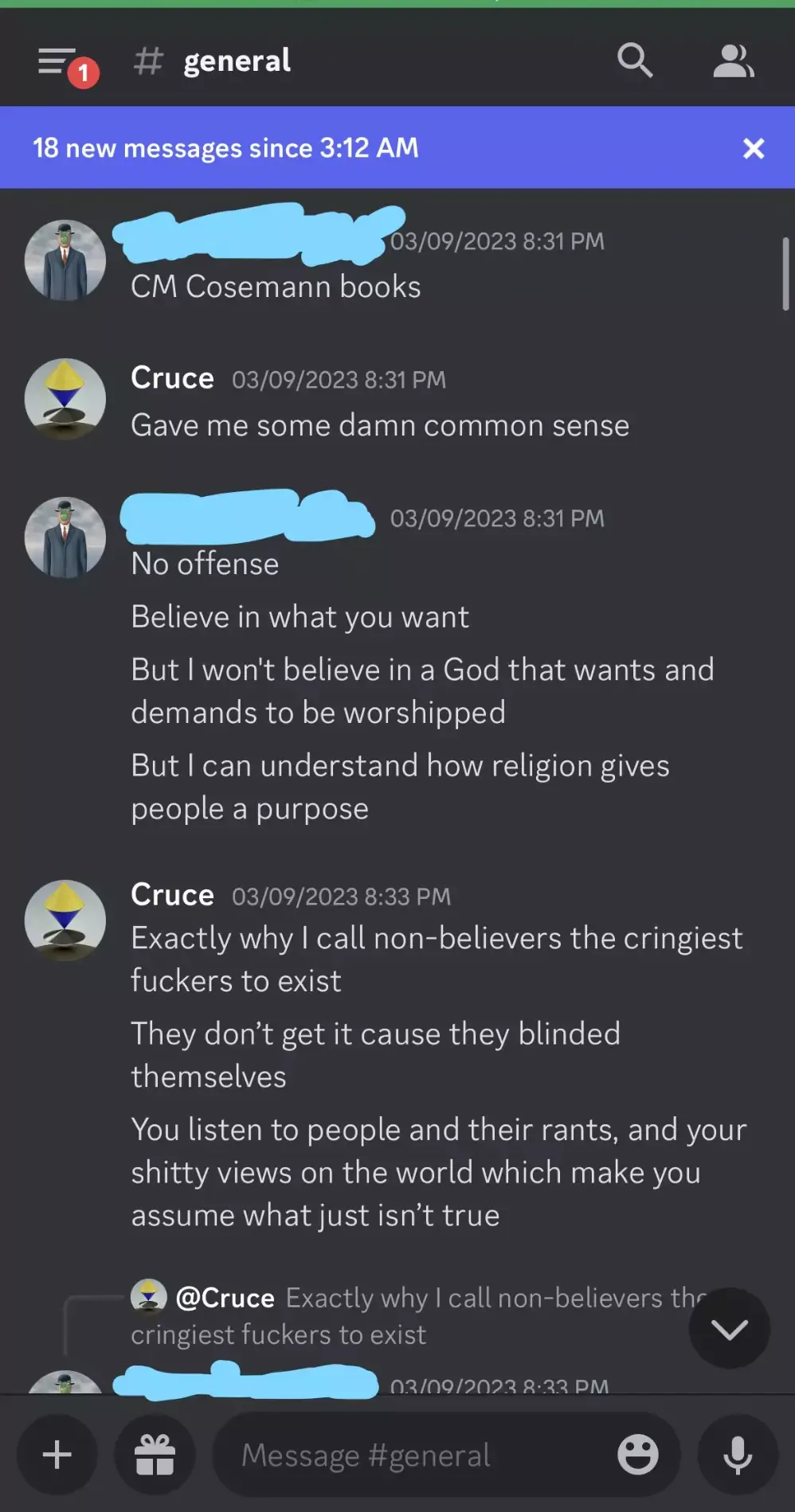Tap the search magnifier icon
795x1512 pixels.
coord(635,61)
